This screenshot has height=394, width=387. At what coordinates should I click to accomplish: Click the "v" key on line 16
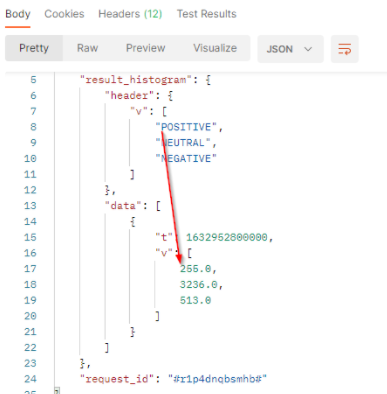click(164, 253)
